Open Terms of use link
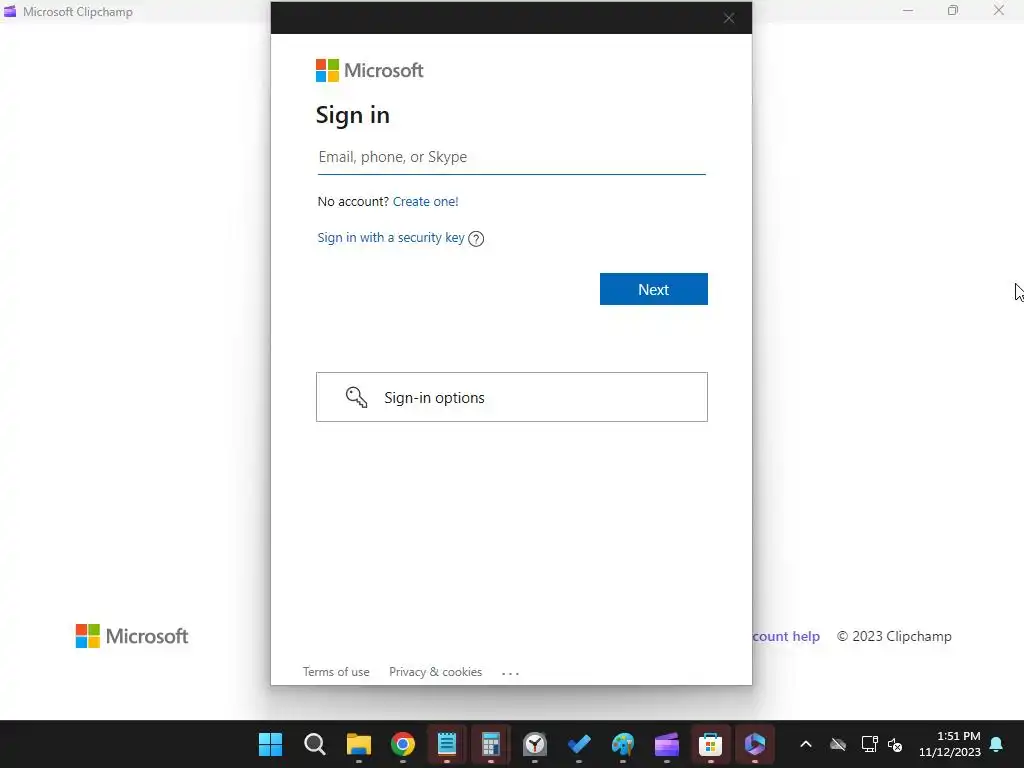 pyautogui.click(x=336, y=672)
